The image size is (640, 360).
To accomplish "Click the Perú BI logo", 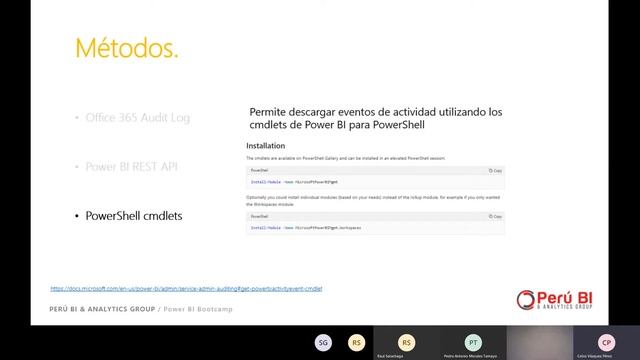I will pos(554,300).
